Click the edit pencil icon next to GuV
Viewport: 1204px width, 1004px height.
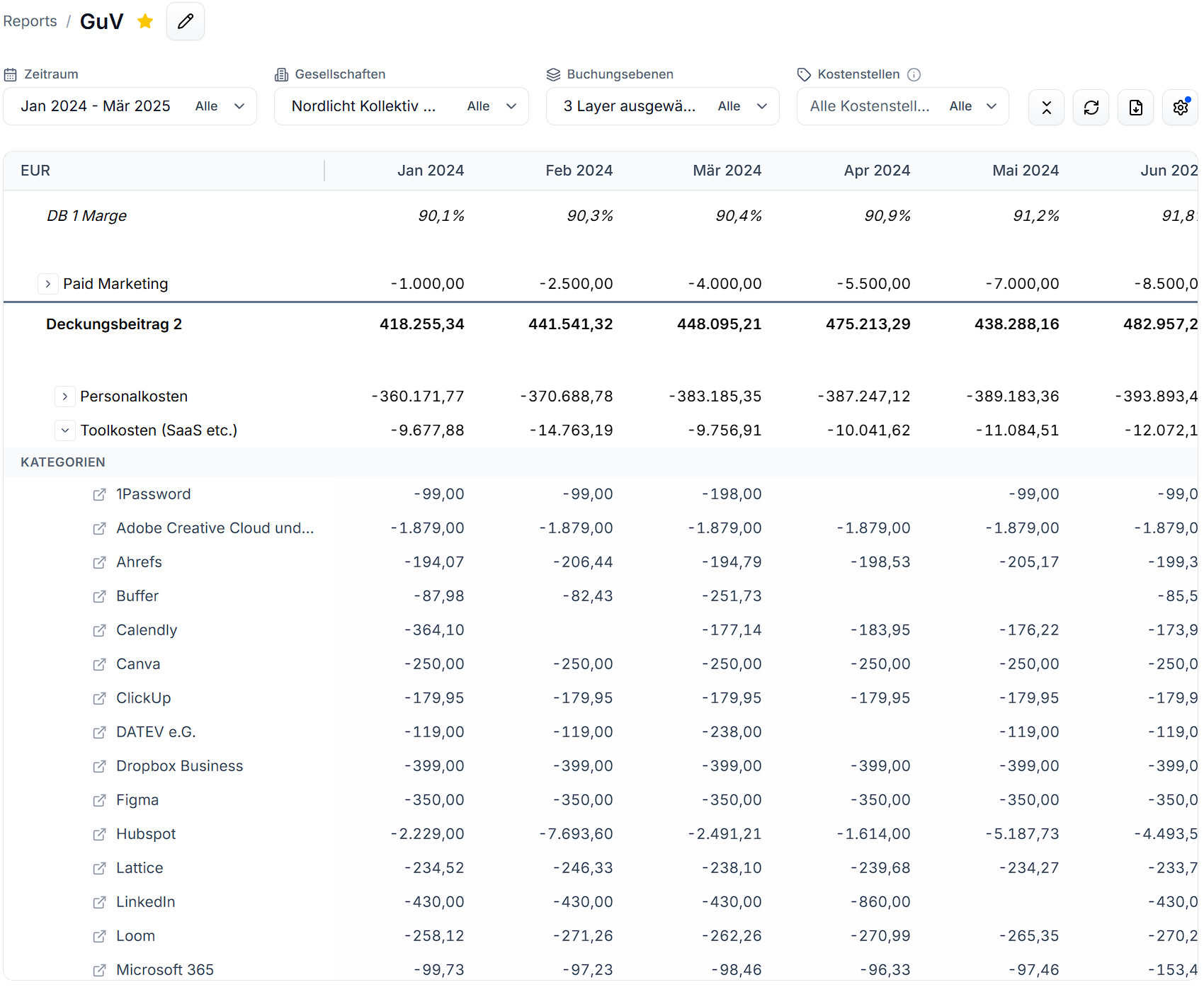[x=186, y=21]
